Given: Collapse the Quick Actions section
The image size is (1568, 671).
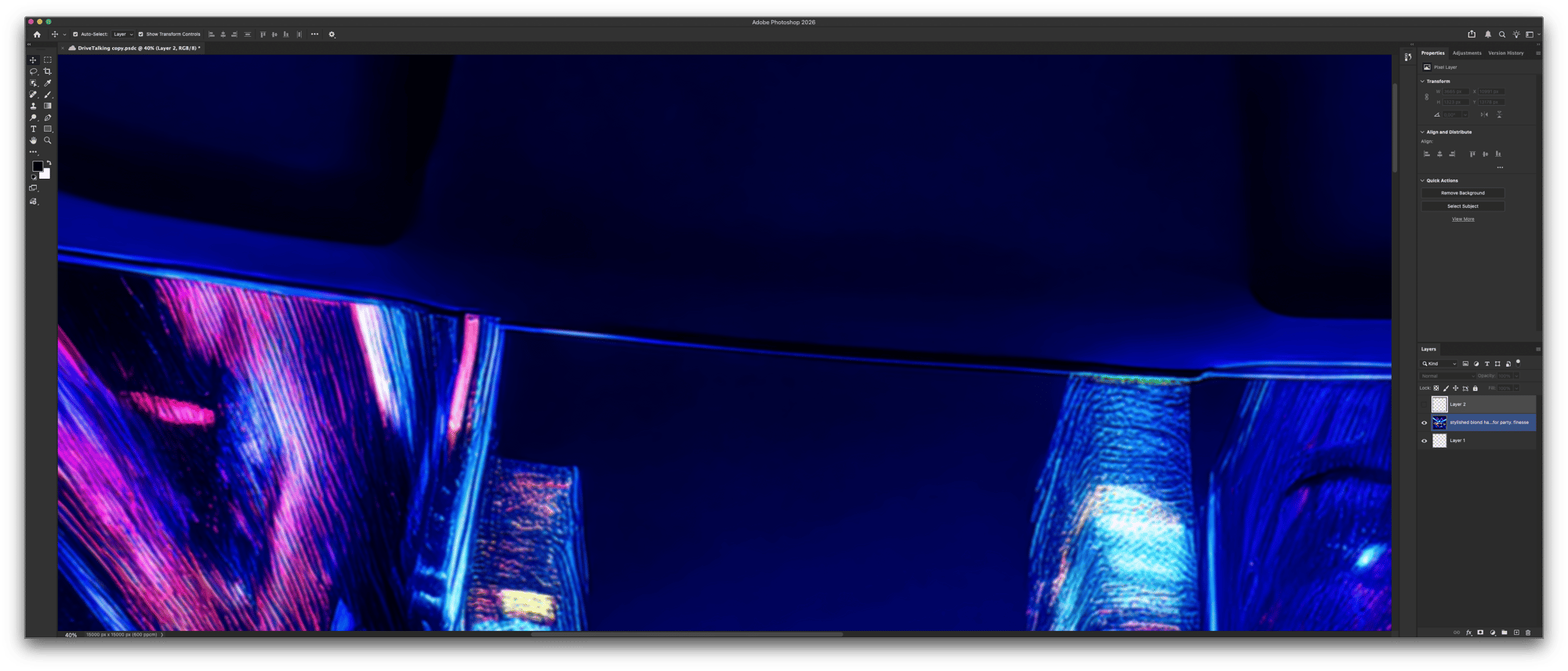Looking at the screenshot, I should (x=1423, y=180).
